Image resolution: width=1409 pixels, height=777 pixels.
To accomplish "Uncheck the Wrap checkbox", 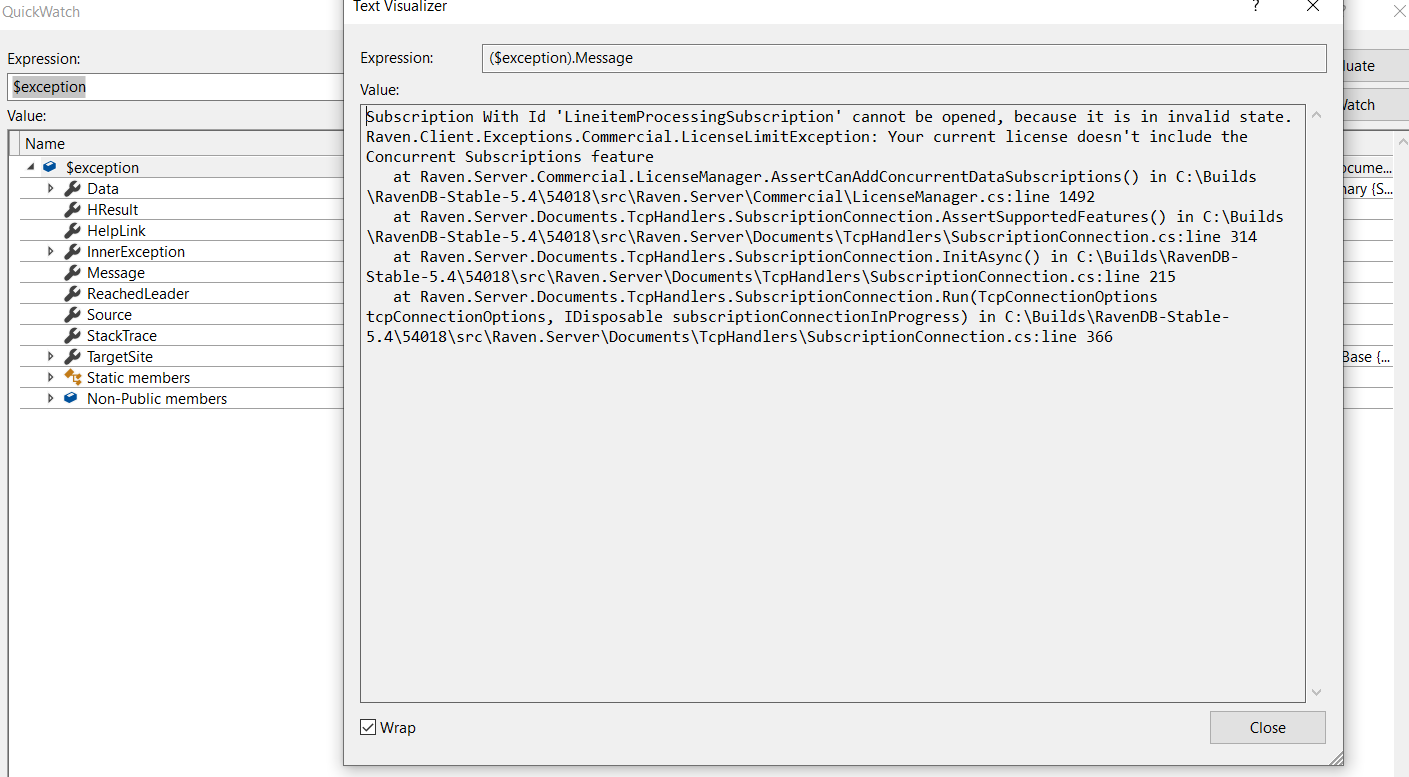I will [x=369, y=727].
